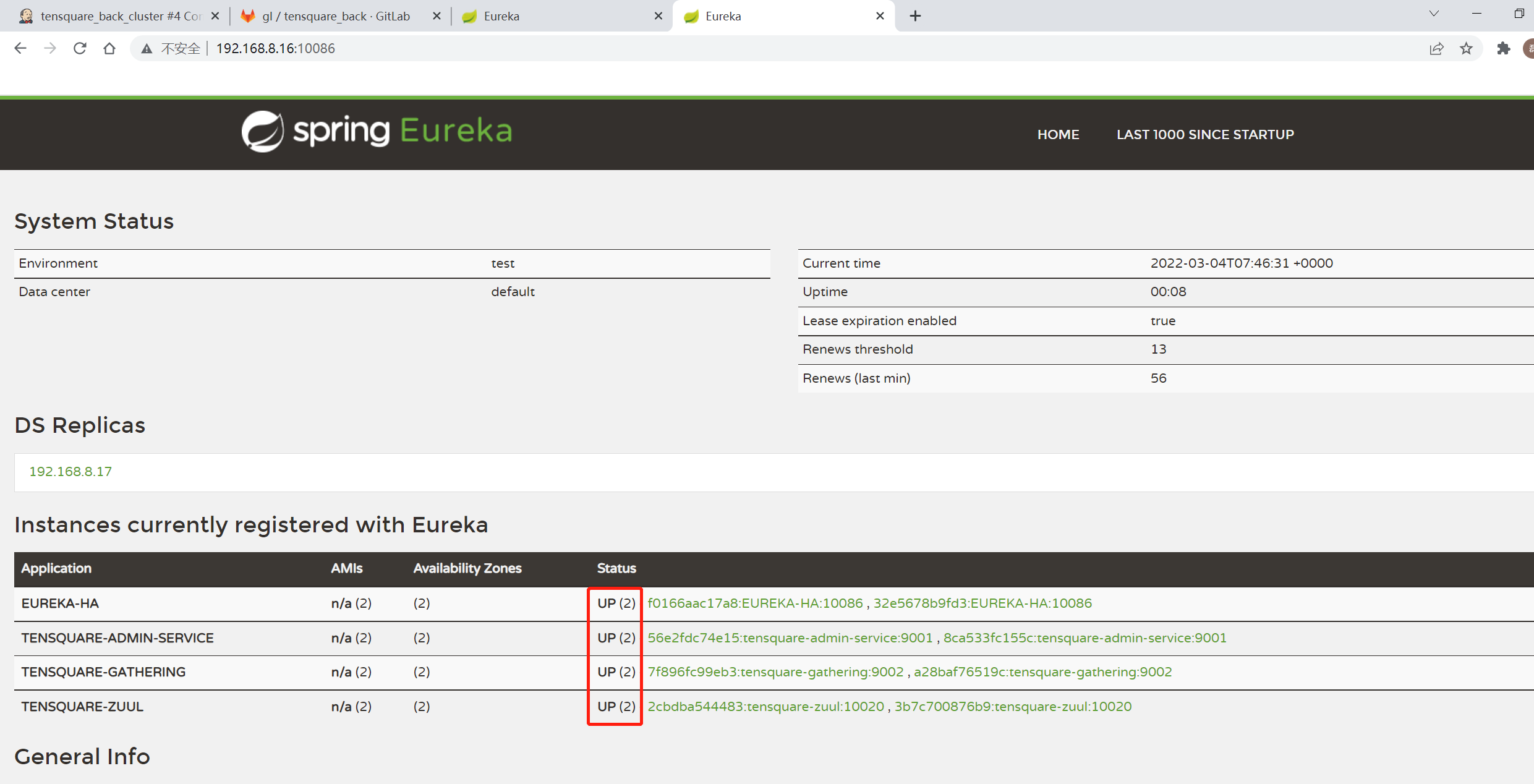Click the Data center value default
1534x784 pixels.
tap(513, 291)
